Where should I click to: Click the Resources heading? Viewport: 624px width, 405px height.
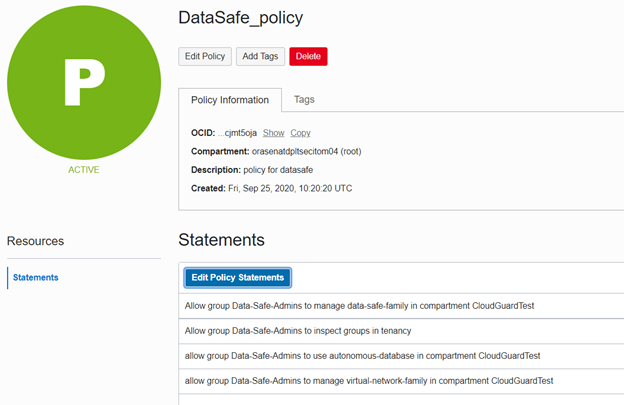35,241
